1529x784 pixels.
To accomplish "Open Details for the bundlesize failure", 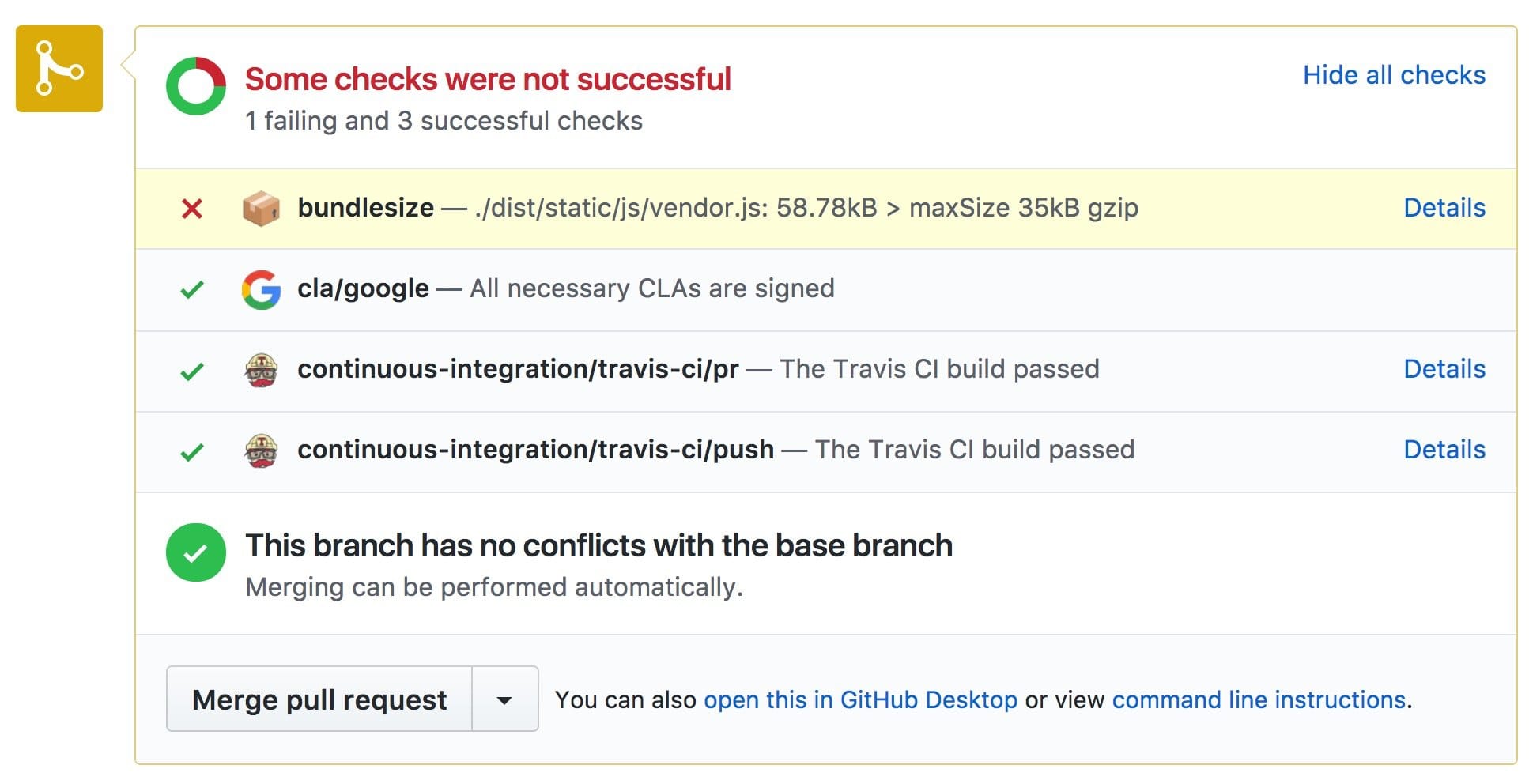I will point(1444,208).
